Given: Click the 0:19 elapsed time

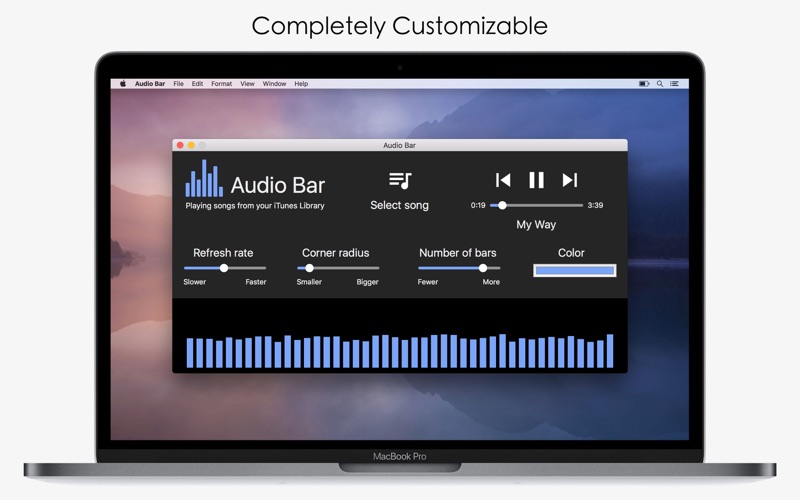Looking at the screenshot, I should coord(478,205).
